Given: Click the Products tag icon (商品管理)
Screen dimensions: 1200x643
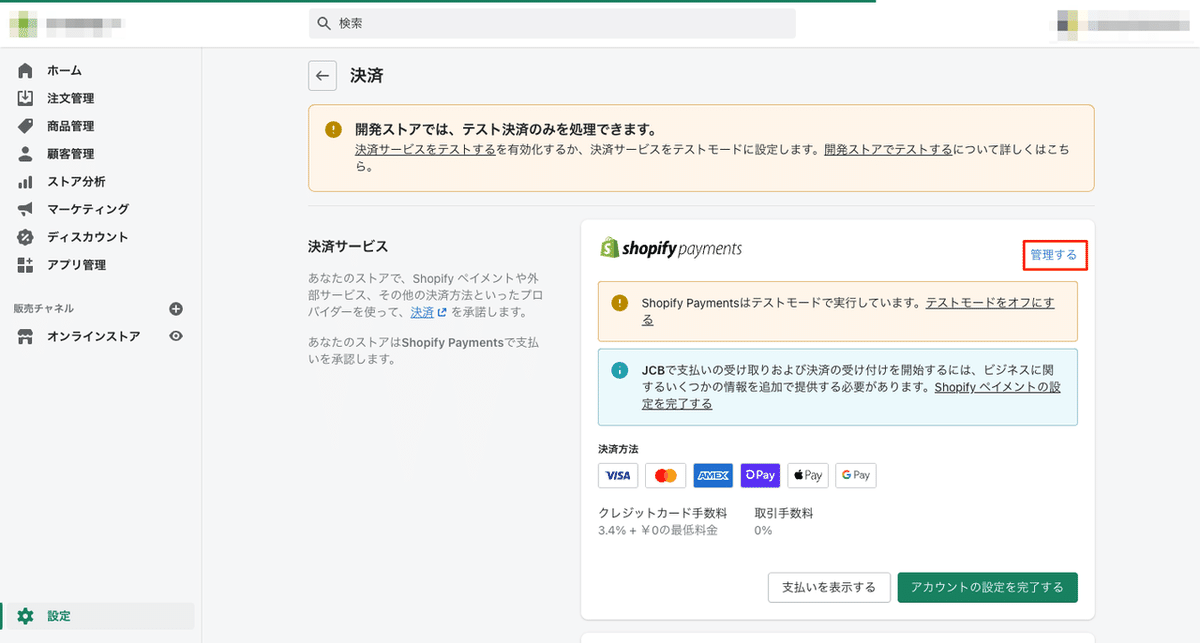Looking at the screenshot, I should point(25,126).
